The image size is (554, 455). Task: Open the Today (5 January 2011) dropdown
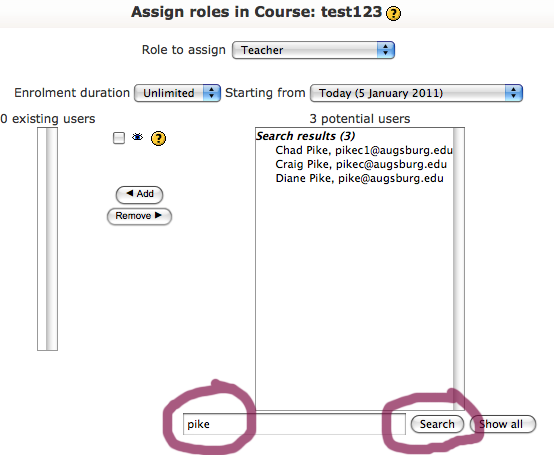click(416, 93)
